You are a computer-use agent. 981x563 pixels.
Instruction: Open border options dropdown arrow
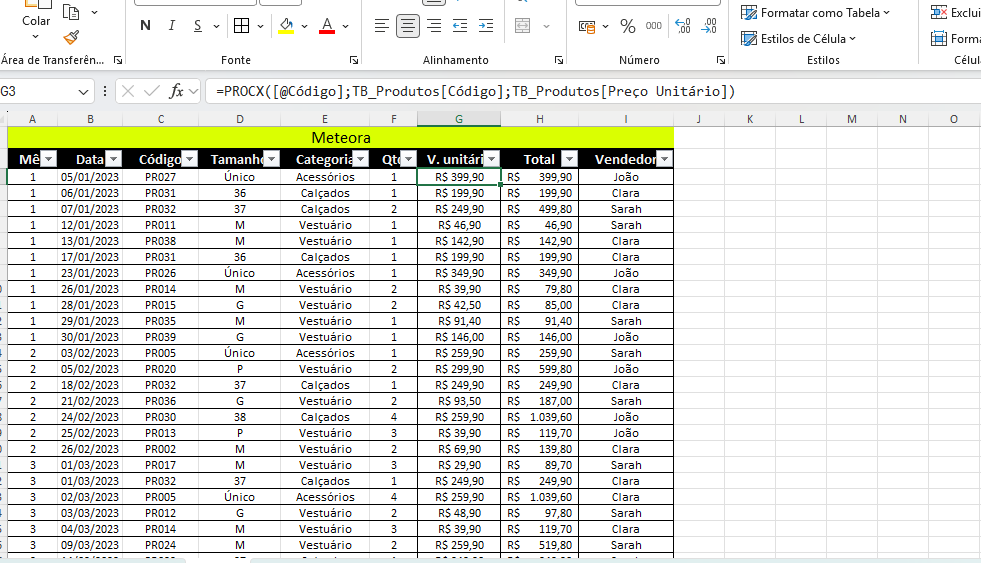[260, 26]
